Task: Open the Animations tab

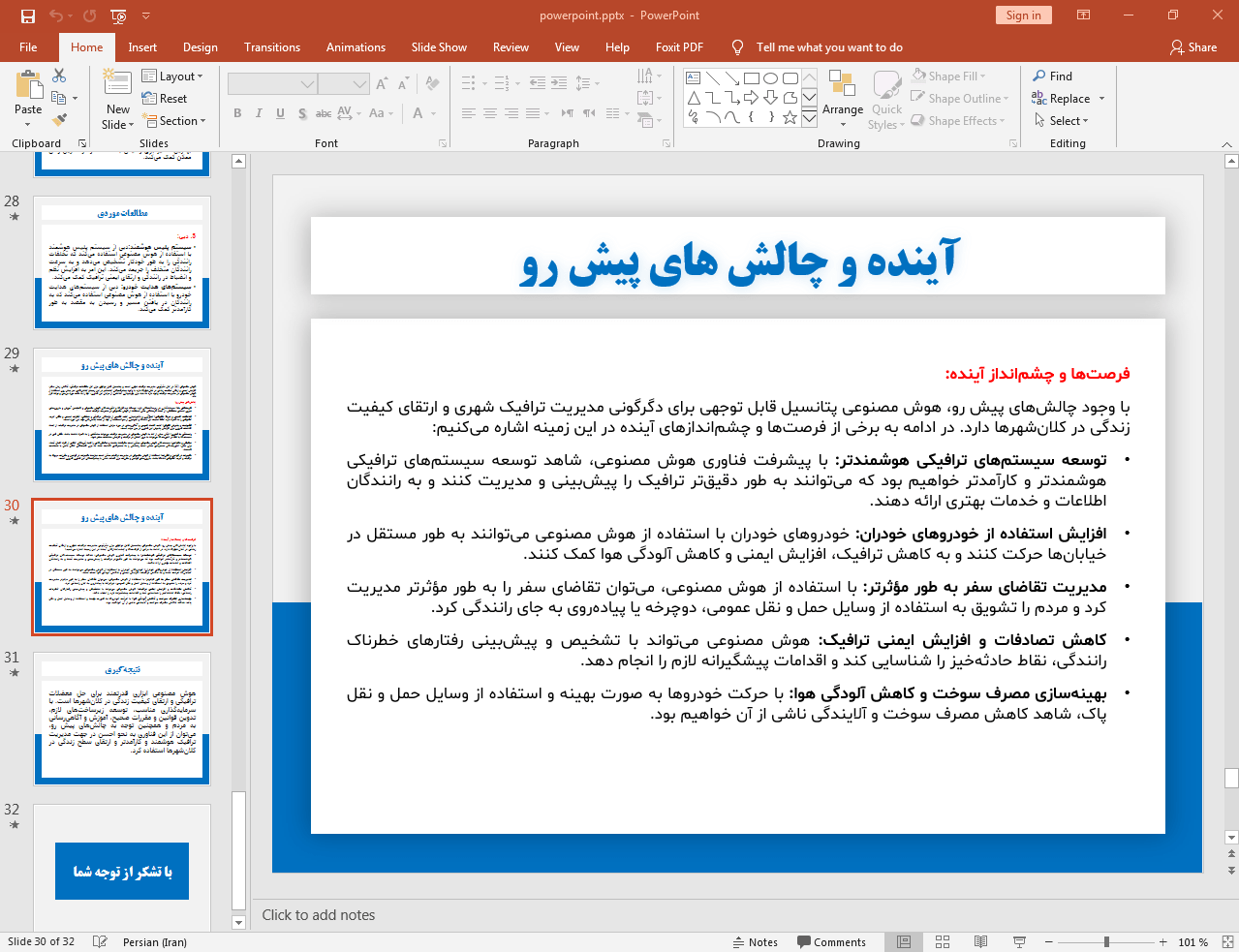Action: coord(356,46)
